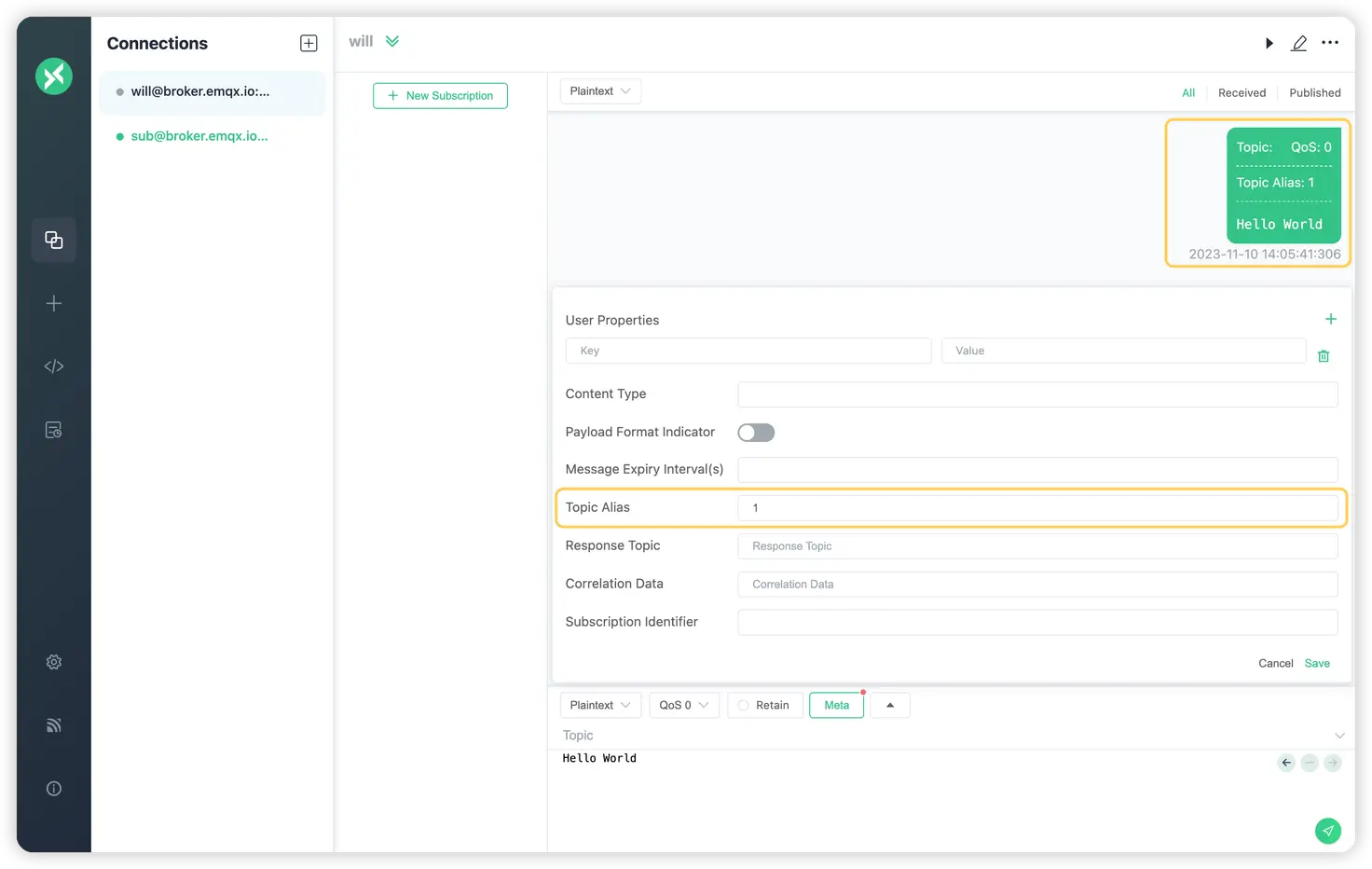This screenshot has height=869, width=1372.
Task: Open MQTTX Settings via gear icon
Action: [53, 661]
